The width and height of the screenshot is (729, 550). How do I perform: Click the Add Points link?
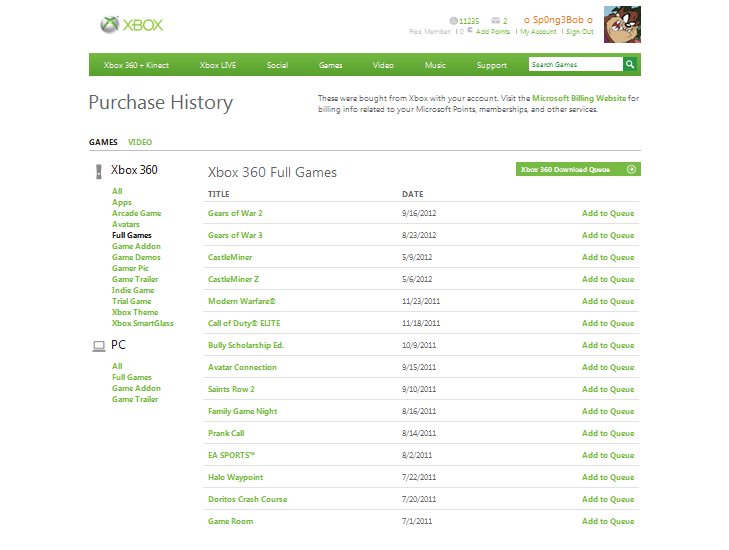pos(493,32)
